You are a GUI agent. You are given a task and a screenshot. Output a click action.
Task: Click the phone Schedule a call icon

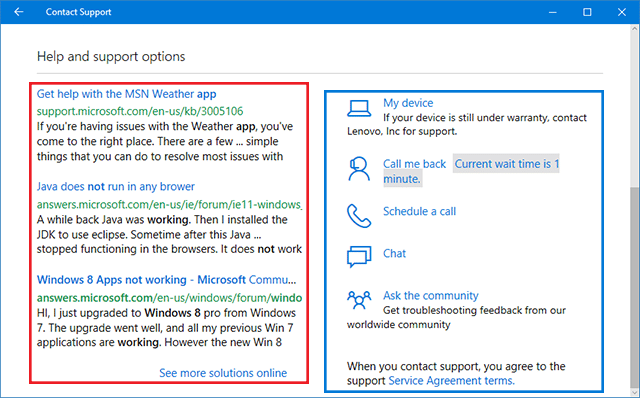point(359,216)
